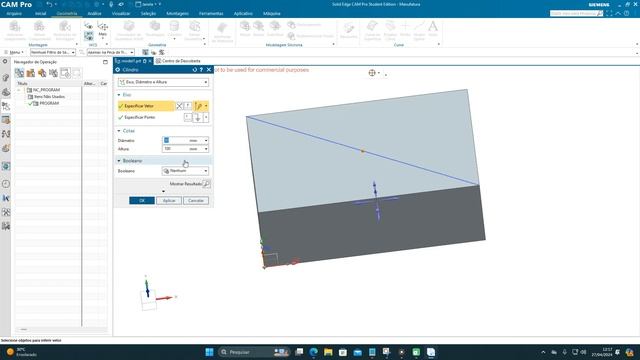Select PROGRAM tree item
This screenshot has height=360, width=640.
pyautogui.click(x=49, y=103)
